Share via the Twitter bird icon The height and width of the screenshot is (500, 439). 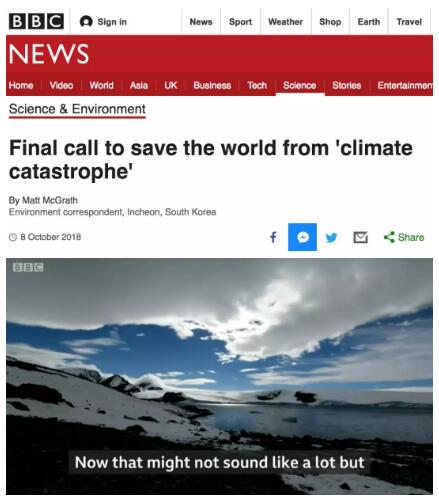click(331, 237)
